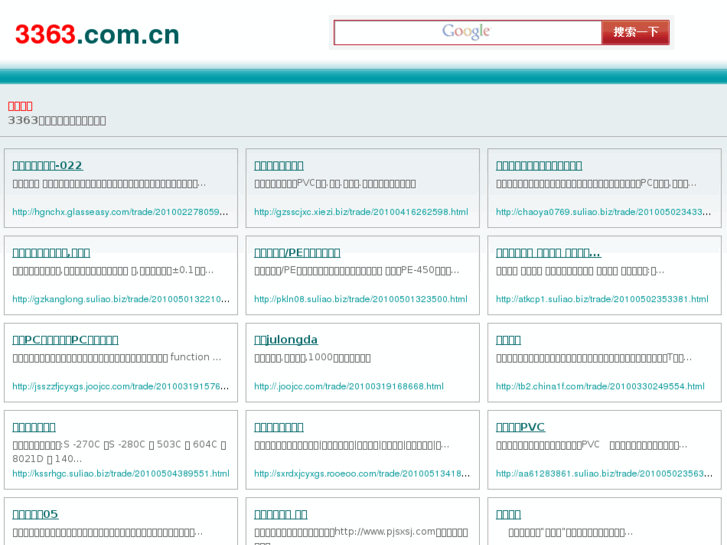Open the gzsscjxc.xiezi.biz trade URL

tap(361, 212)
